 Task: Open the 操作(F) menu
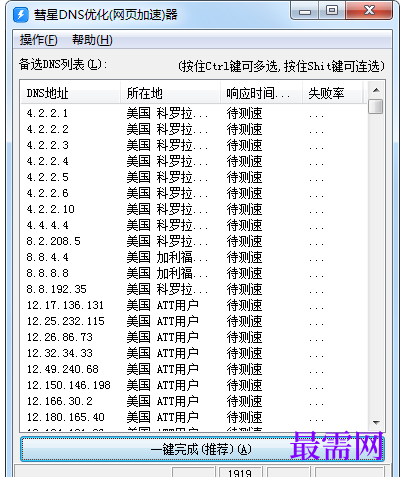pyautogui.click(x=38, y=40)
